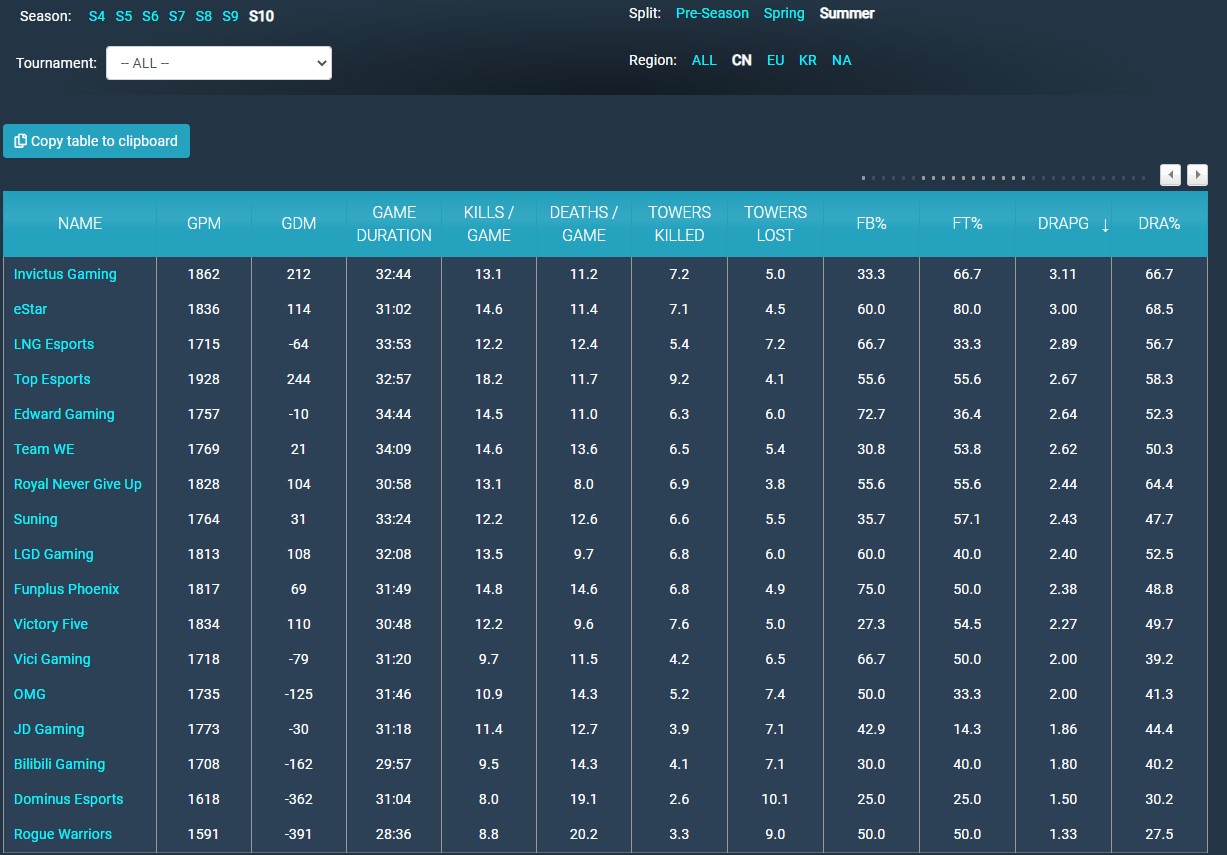Screen dimensions: 1227x855
Task: Select season S4
Action: [x=97, y=16]
